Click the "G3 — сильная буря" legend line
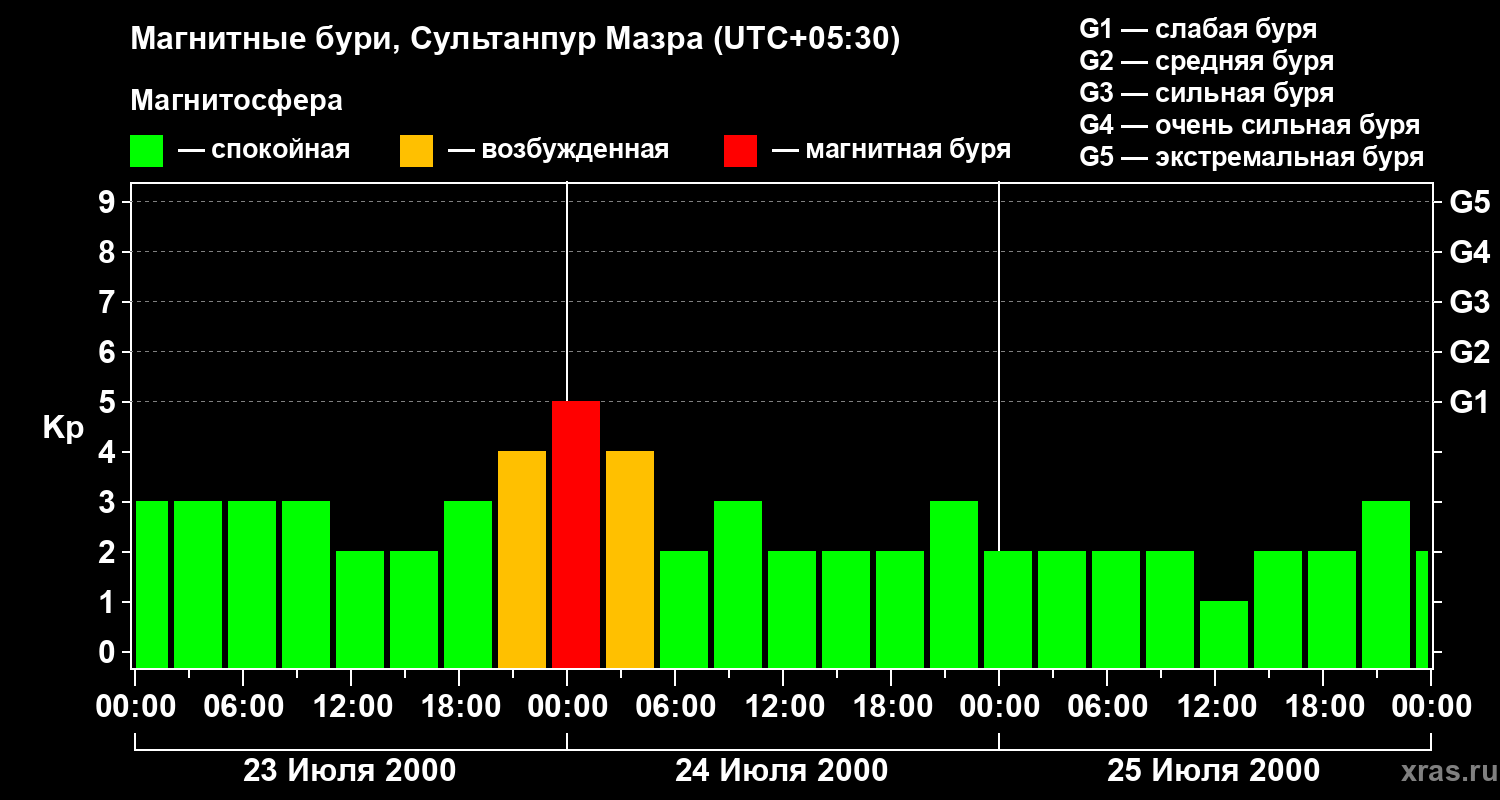Image resolution: width=1500 pixels, height=800 pixels. click(x=1207, y=93)
